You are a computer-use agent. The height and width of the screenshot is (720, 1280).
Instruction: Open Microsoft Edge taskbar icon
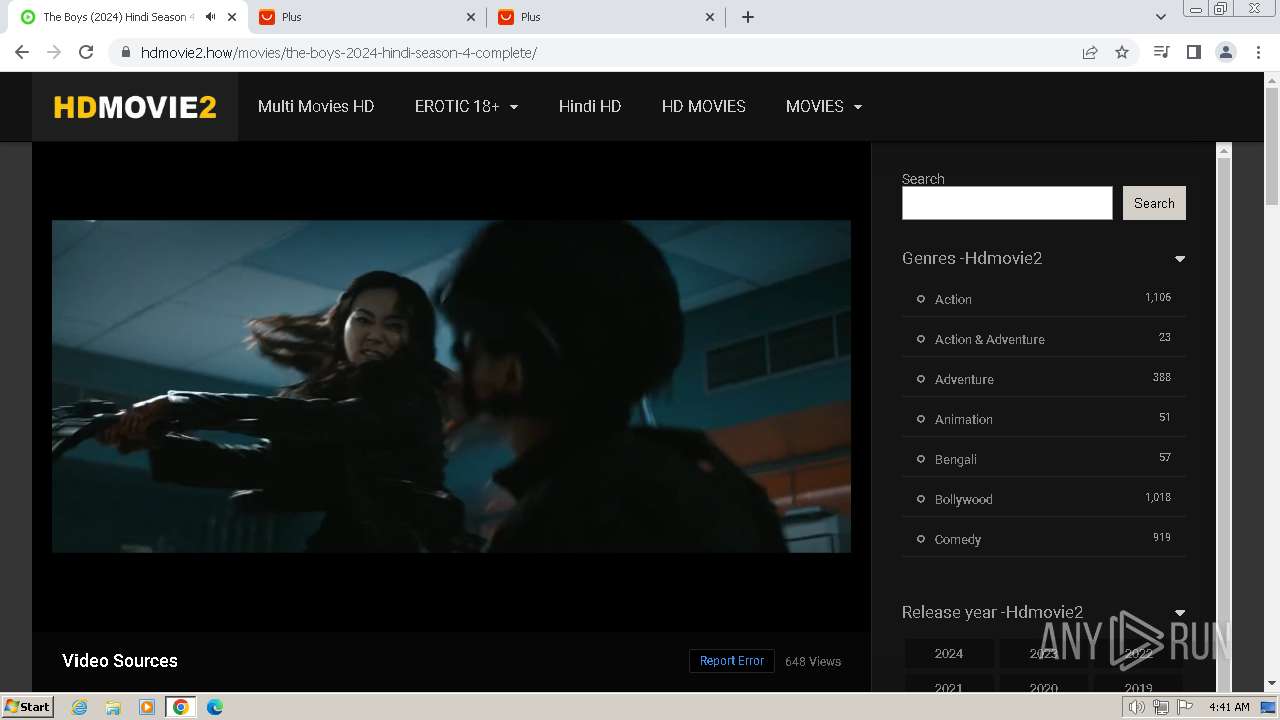coord(215,707)
